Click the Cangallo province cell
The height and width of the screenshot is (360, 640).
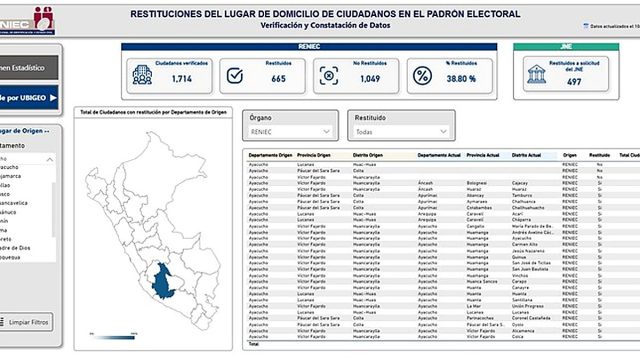click(x=476, y=226)
